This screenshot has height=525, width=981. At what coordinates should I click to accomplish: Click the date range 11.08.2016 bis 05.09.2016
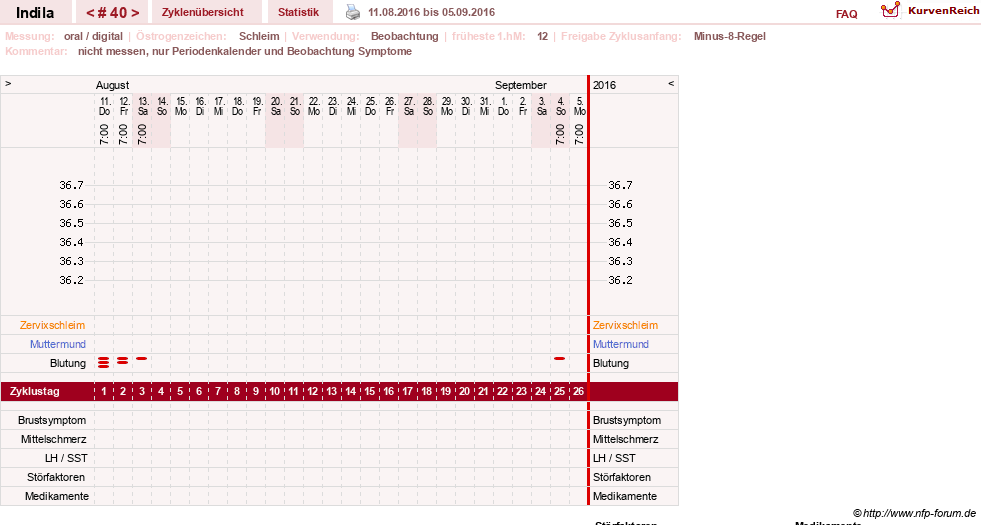pos(431,13)
